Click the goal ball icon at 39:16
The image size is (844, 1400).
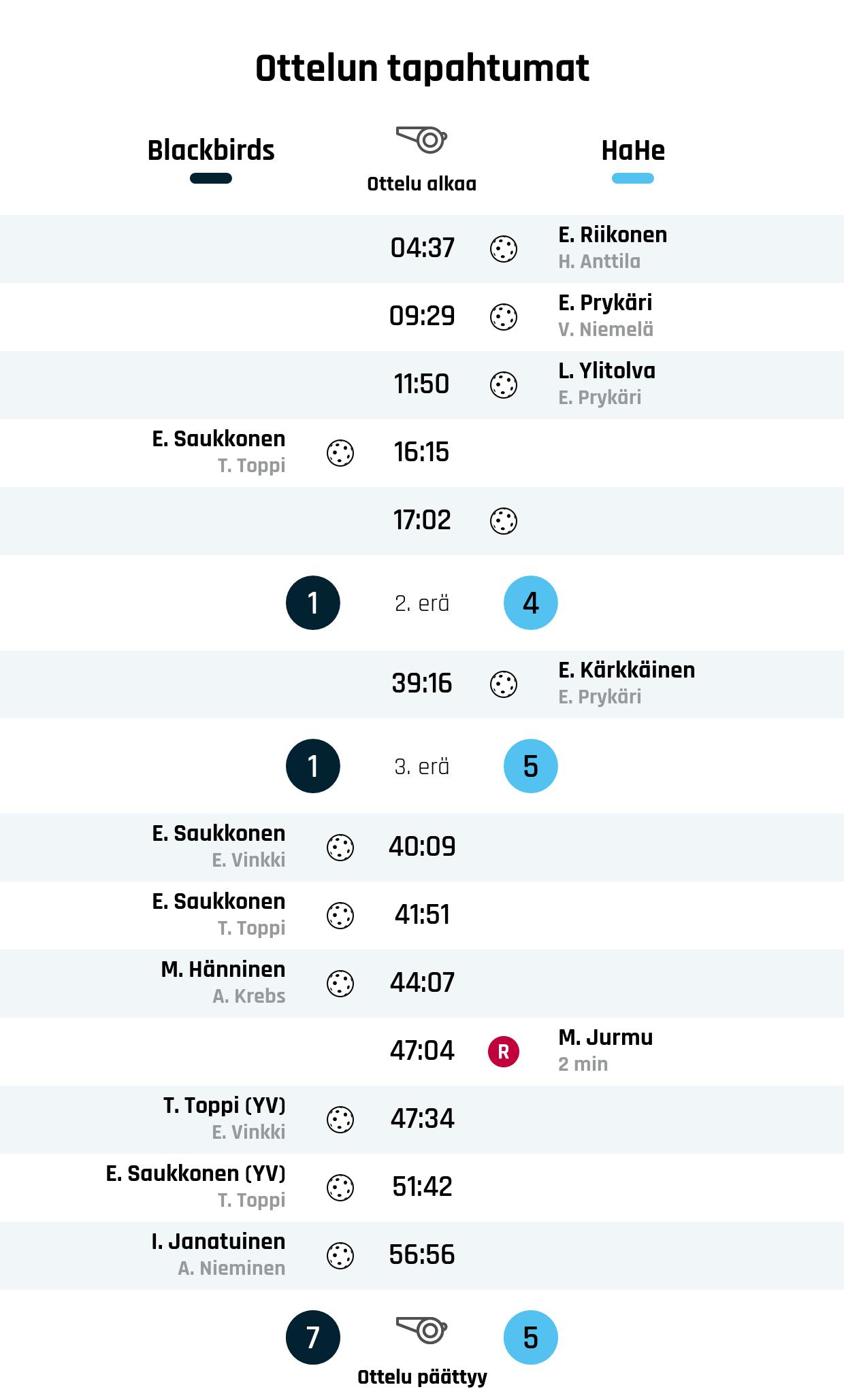pos(504,684)
